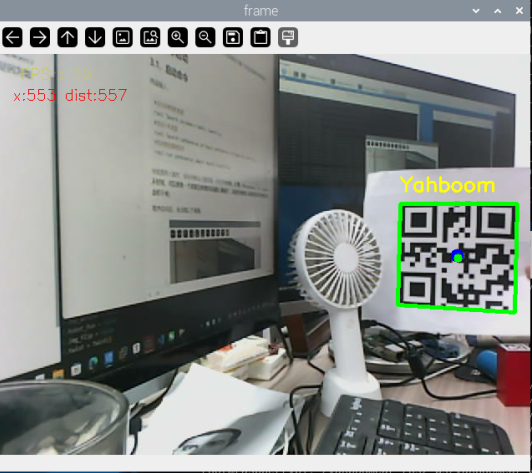
Task: Click the detected QR code in green box
Action: (458, 258)
